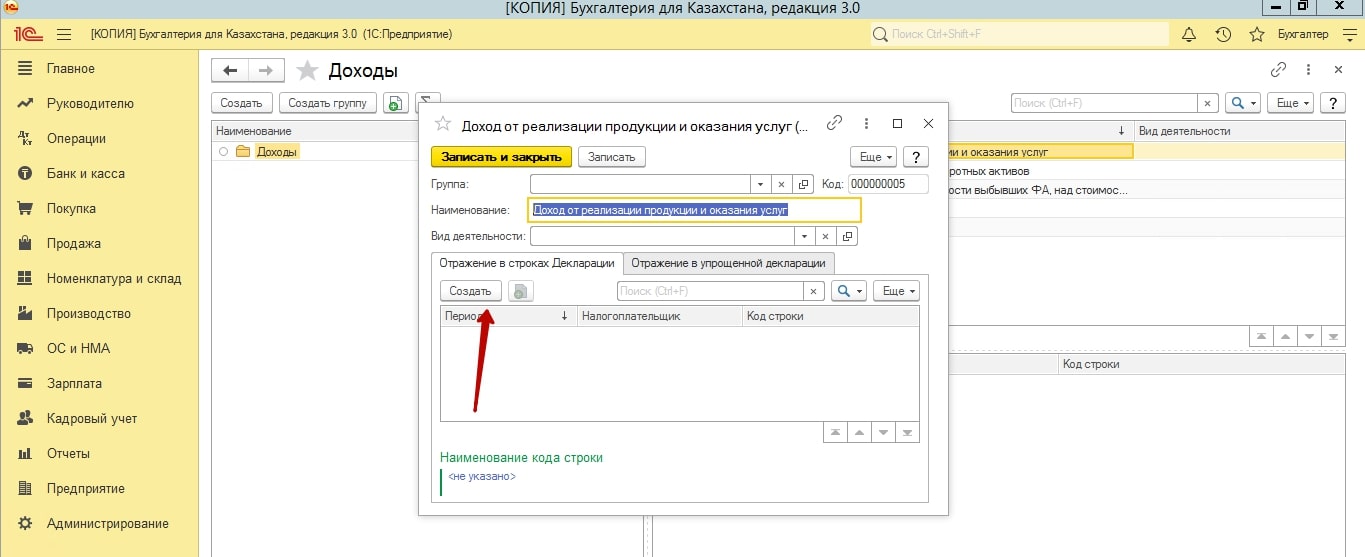The height and width of the screenshot is (557, 1365).
Task: Select the Доходы folder in tree
Action: point(277,152)
